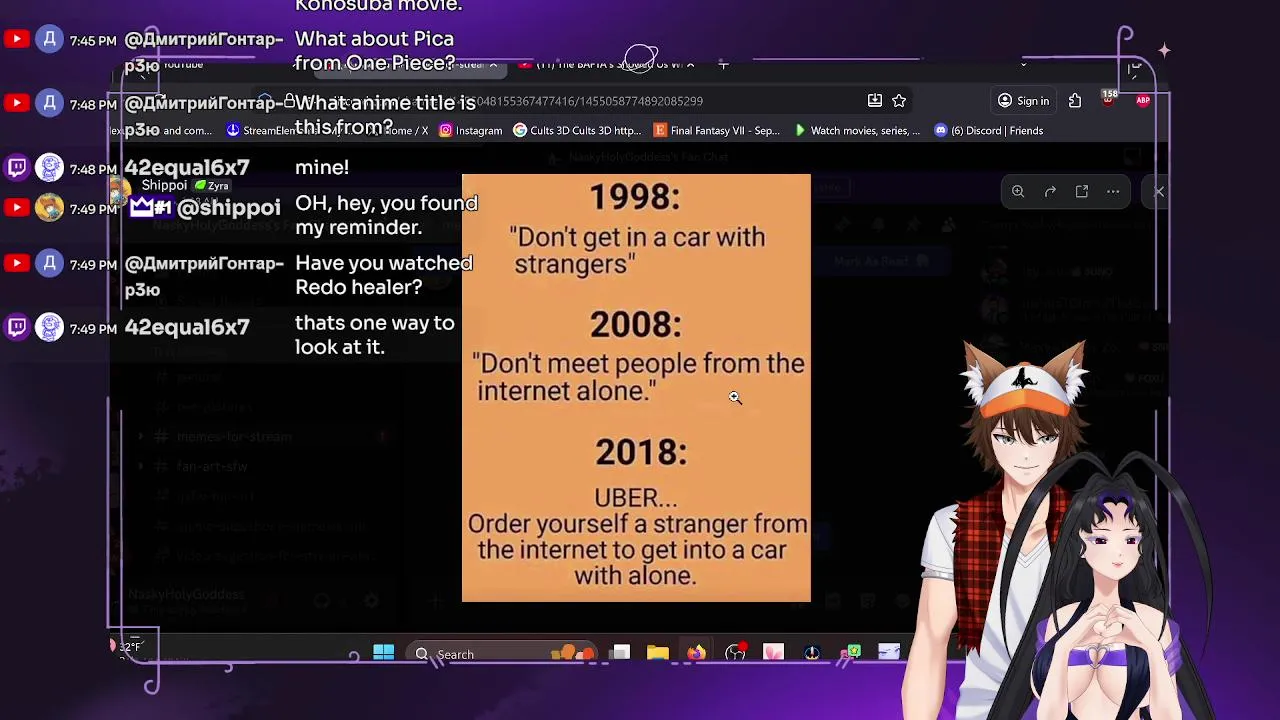The image size is (1280, 720).
Task: Click the Sign in button in the browser
Action: 1024,101
